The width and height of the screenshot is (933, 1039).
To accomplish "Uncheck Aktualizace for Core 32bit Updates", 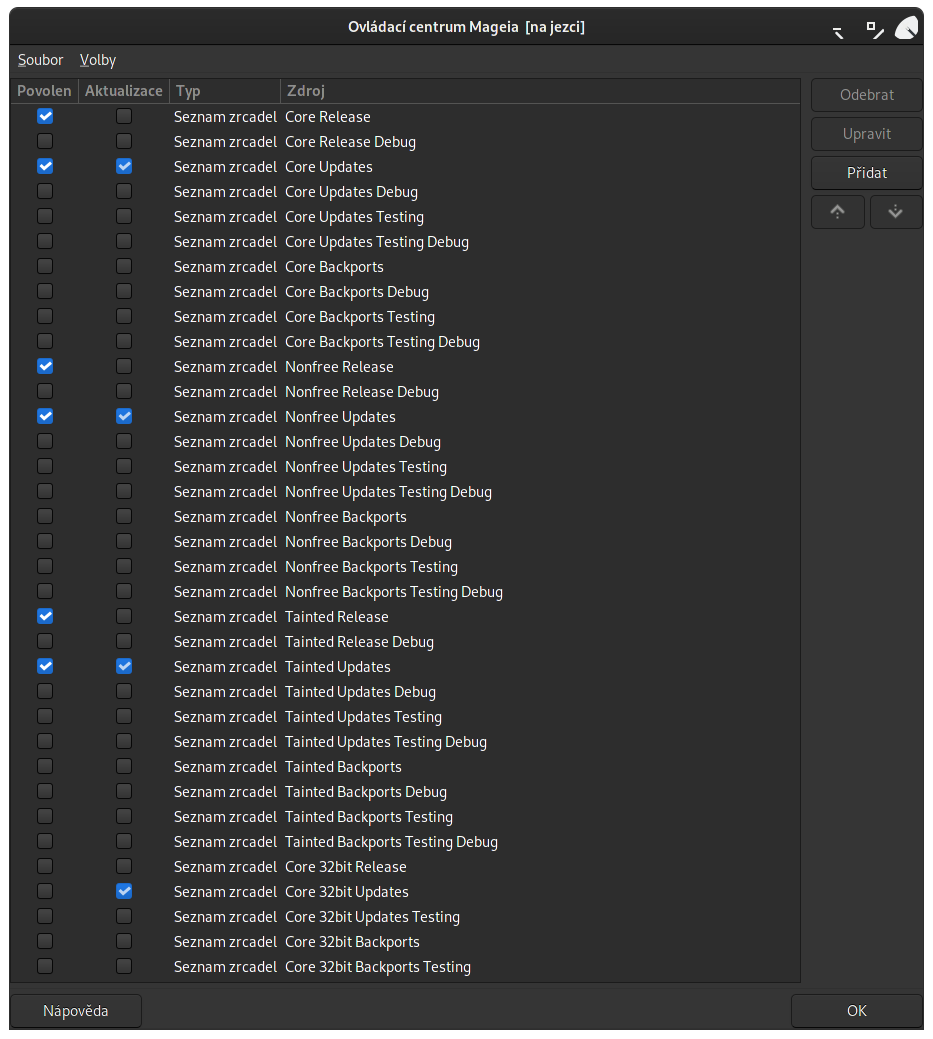I will 124,891.
